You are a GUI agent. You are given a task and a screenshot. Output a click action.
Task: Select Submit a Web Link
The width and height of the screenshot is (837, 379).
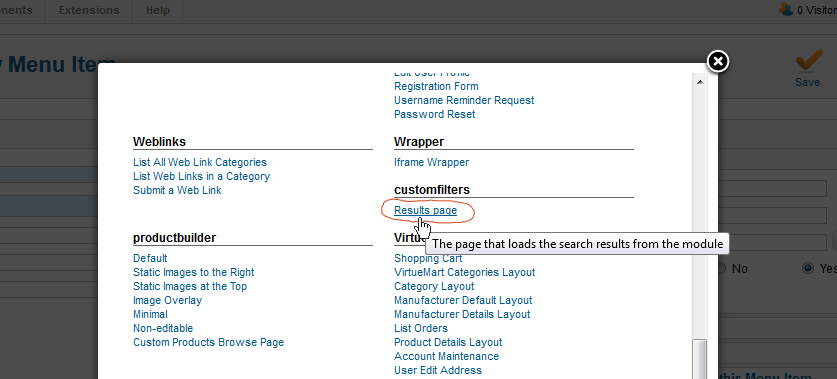coord(177,190)
